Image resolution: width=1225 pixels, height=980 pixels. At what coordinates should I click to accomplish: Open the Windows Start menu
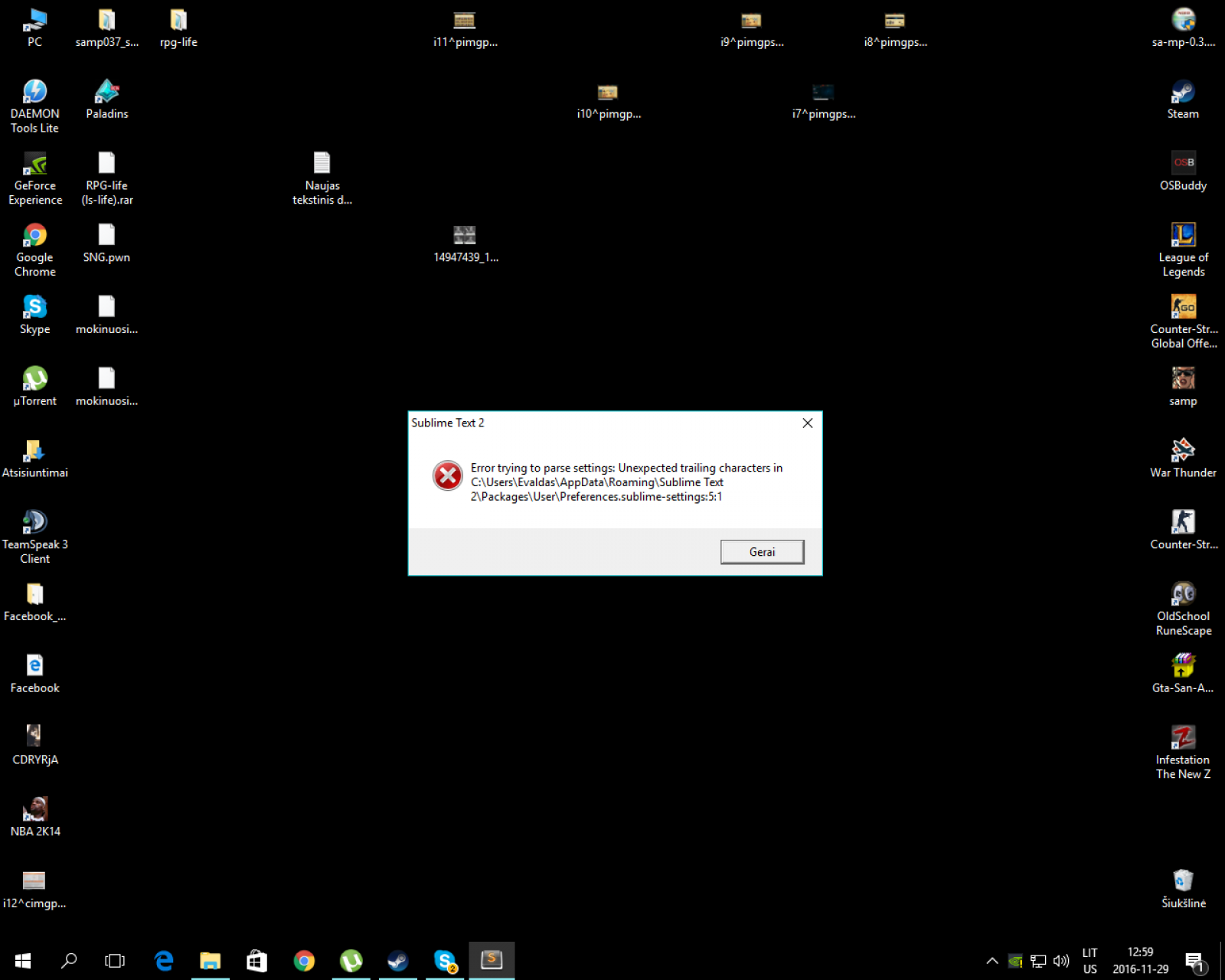[x=23, y=960]
